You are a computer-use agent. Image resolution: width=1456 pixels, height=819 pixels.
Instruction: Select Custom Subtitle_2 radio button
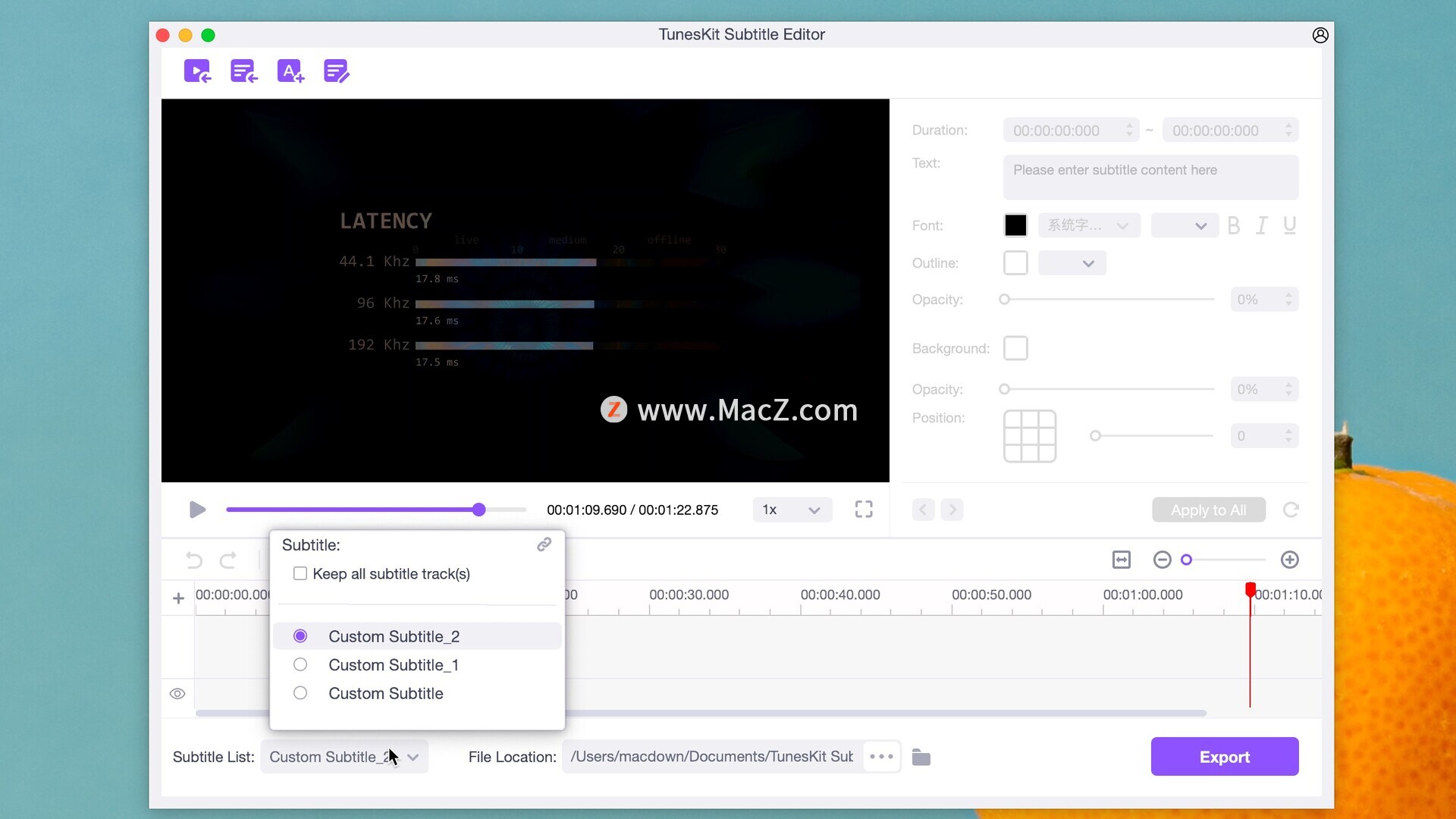300,636
